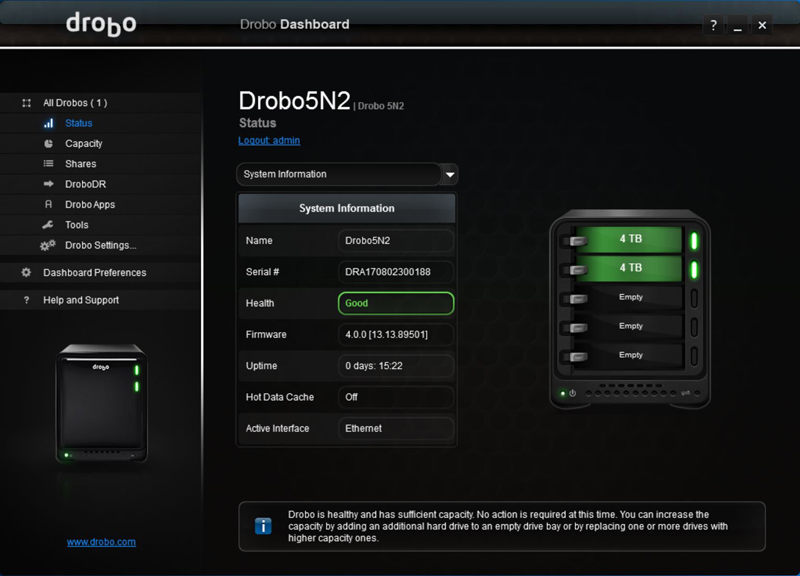The height and width of the screenshot is (576, 800).
Task: Click the Dashboard Preferences gear icon
Action: 26,272
